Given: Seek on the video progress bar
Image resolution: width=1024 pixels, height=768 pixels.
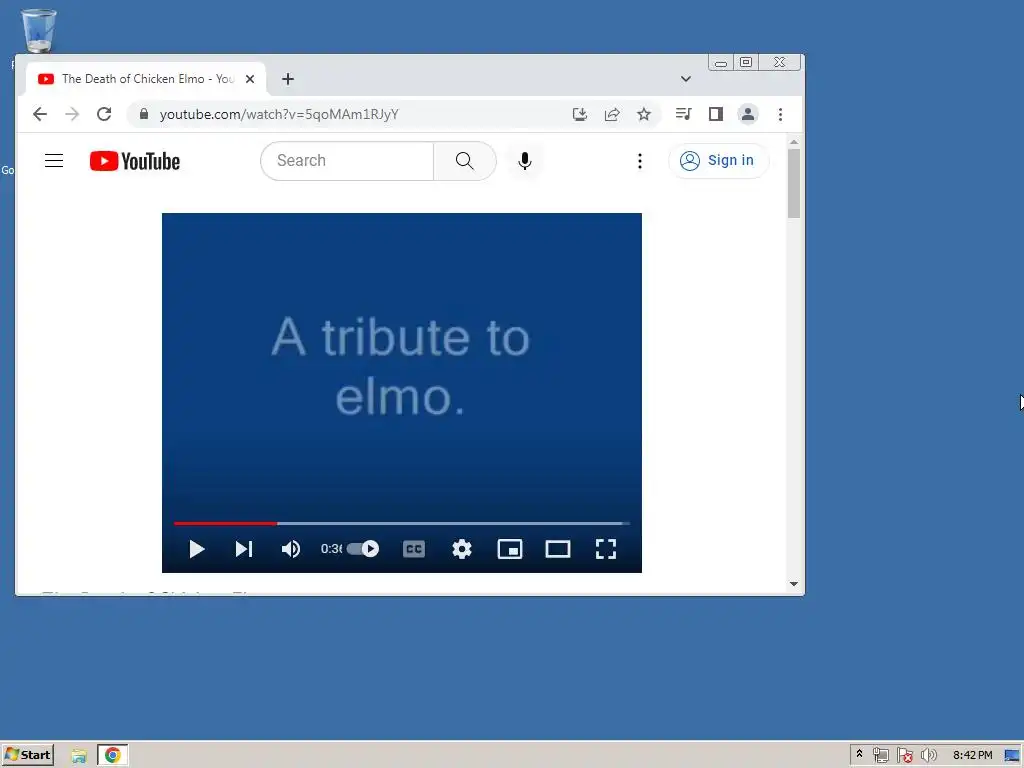Looking at the screenshot, I should (x=402, y=523).
